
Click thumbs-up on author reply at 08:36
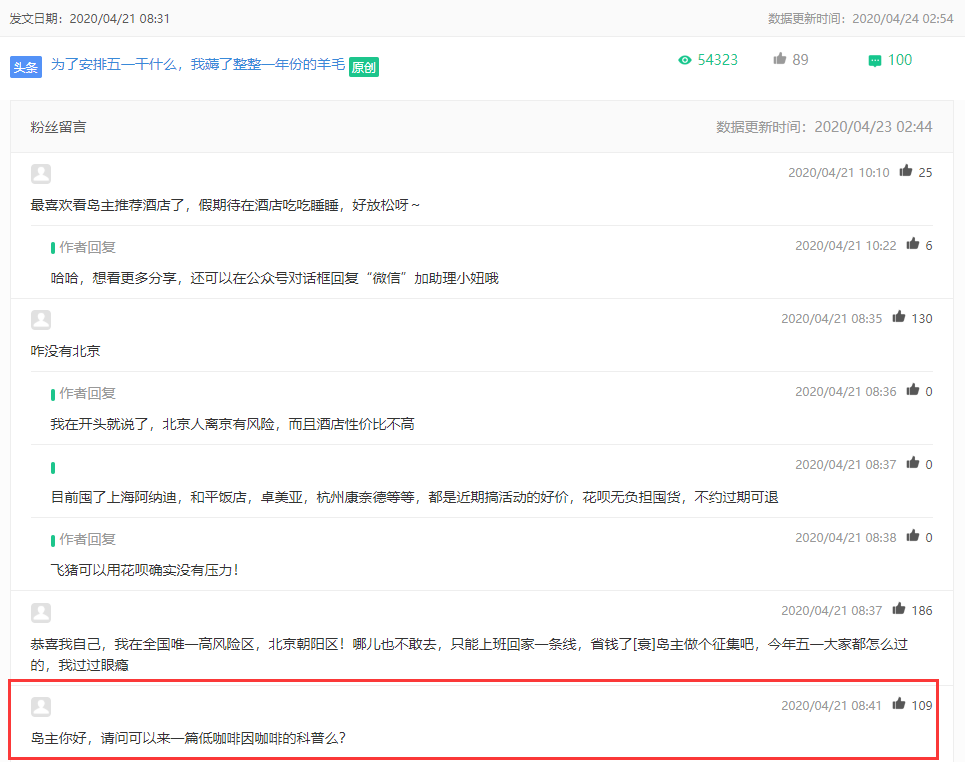pyautogui.click(x=912, y=390)
